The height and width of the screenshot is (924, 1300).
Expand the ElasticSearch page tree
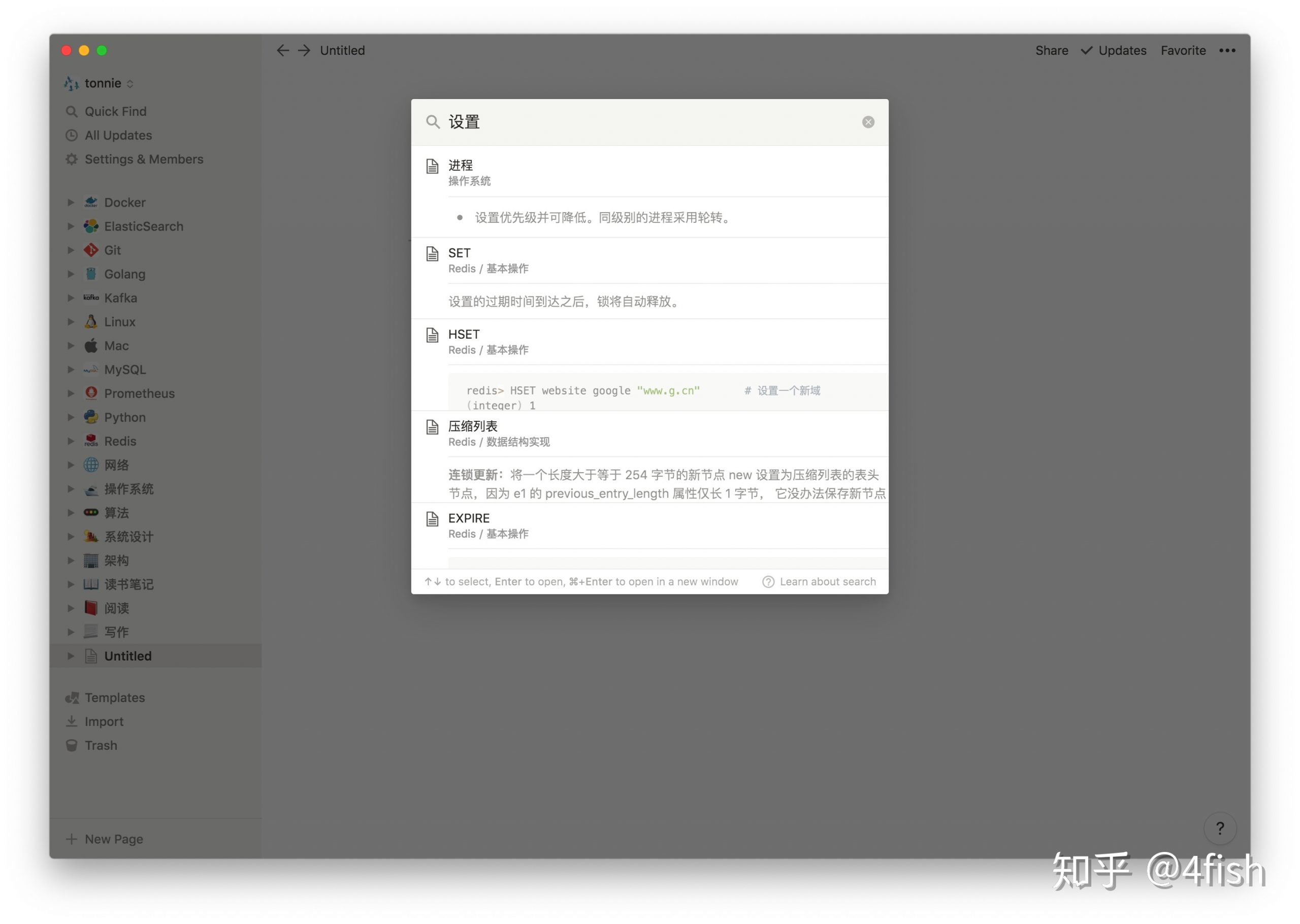[x=71, y=226]
